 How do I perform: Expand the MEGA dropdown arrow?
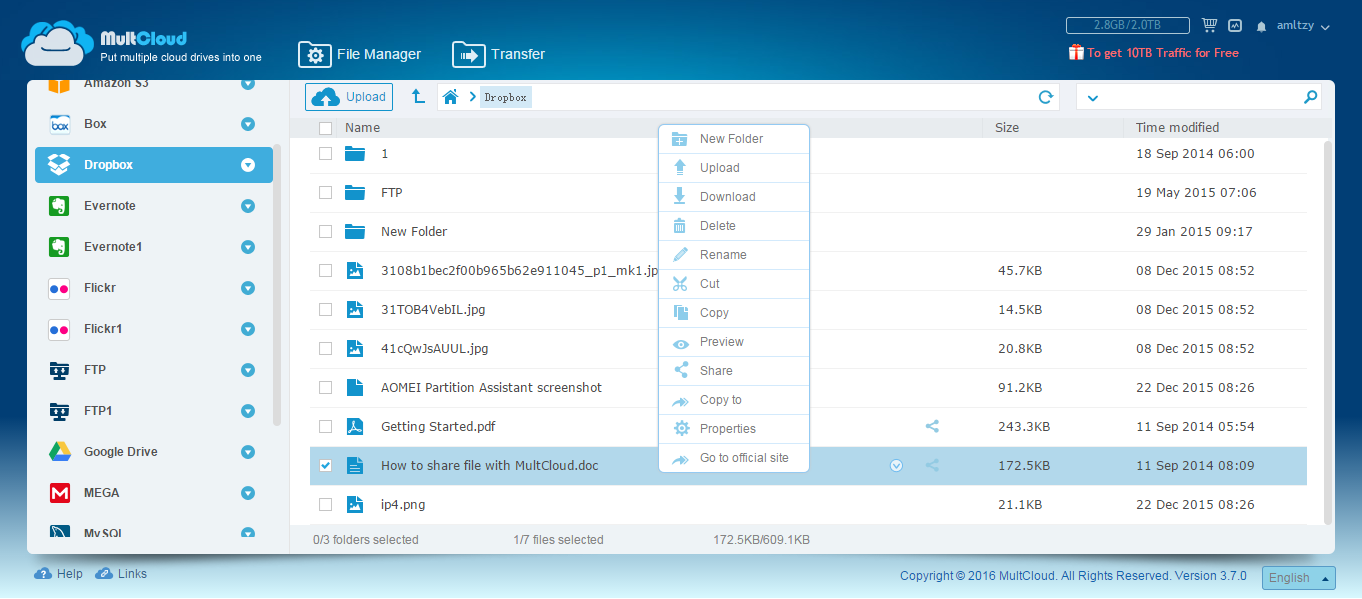[x=248, y=493]
